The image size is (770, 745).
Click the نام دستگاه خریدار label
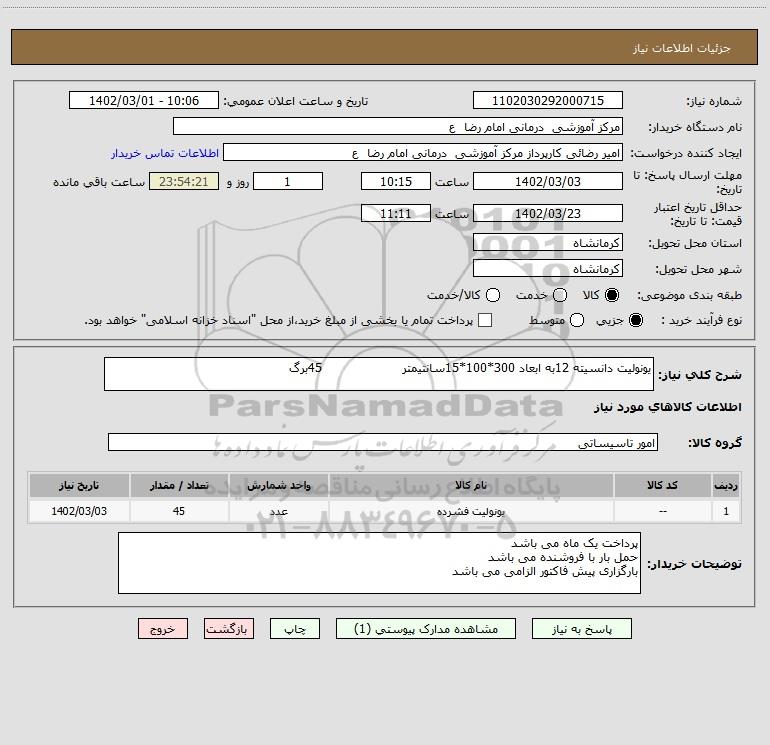pyautogui.click(x=695, y=127)
